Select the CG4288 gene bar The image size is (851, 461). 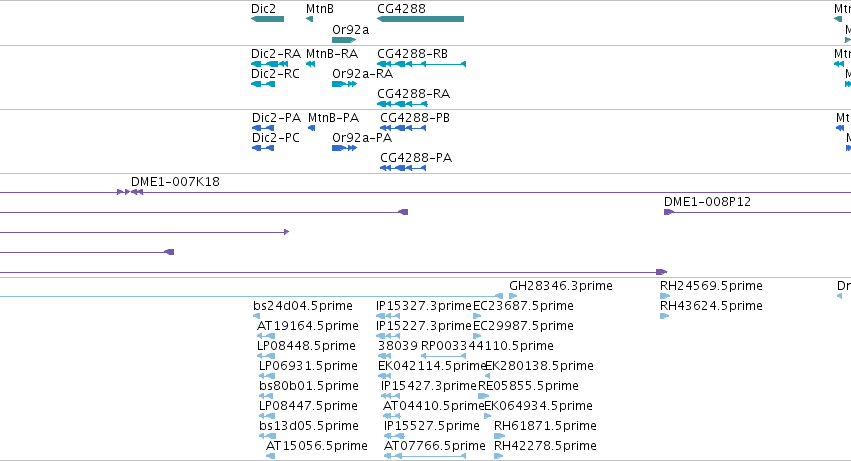click(x=420, y=19)
